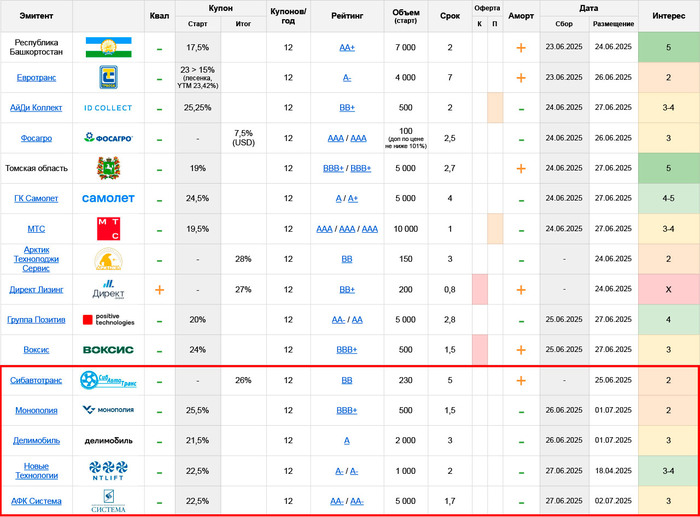The height and width of the screenshot is (517, 700).
Task: Click the 2,8 term cell for Группа Позитив
Action: click(x=450, y=320)
